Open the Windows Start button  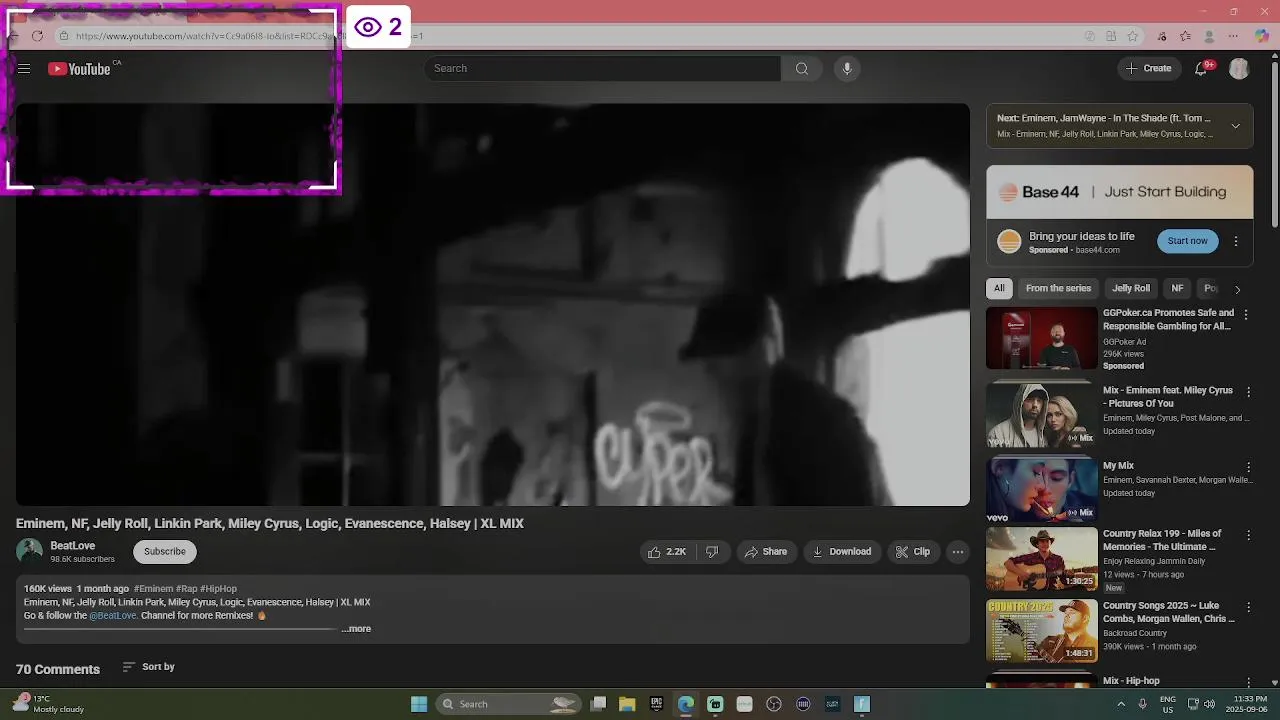(x=419, y=704)
